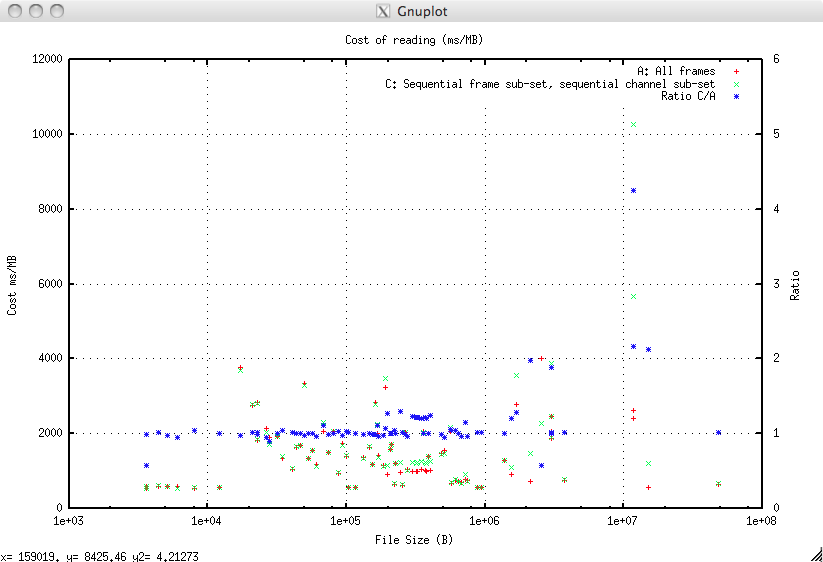The width and height of the screenshot is (823, 562).
Task: Click the 6000 y-axis tick label
Action: coord(50,284)
